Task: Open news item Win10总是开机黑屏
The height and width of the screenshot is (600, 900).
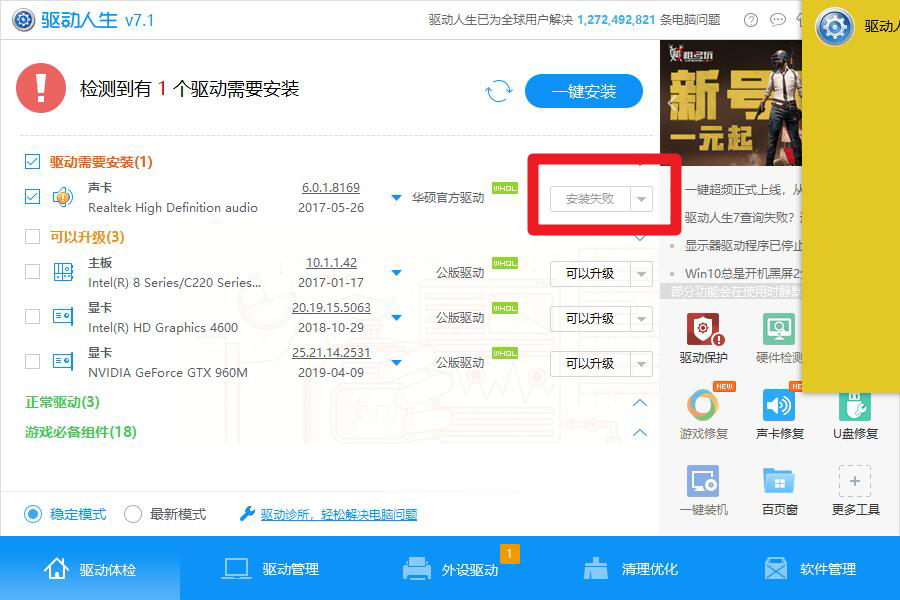Action: click(743, 273)
